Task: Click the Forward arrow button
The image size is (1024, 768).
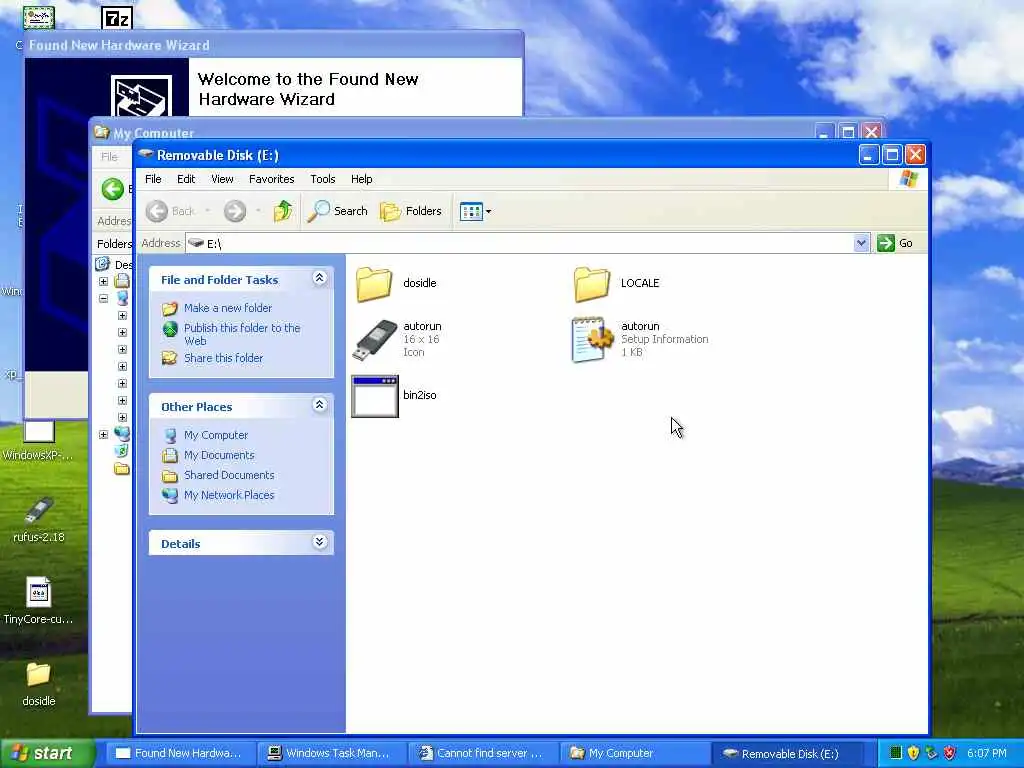Action: click(x=235, y=211)
